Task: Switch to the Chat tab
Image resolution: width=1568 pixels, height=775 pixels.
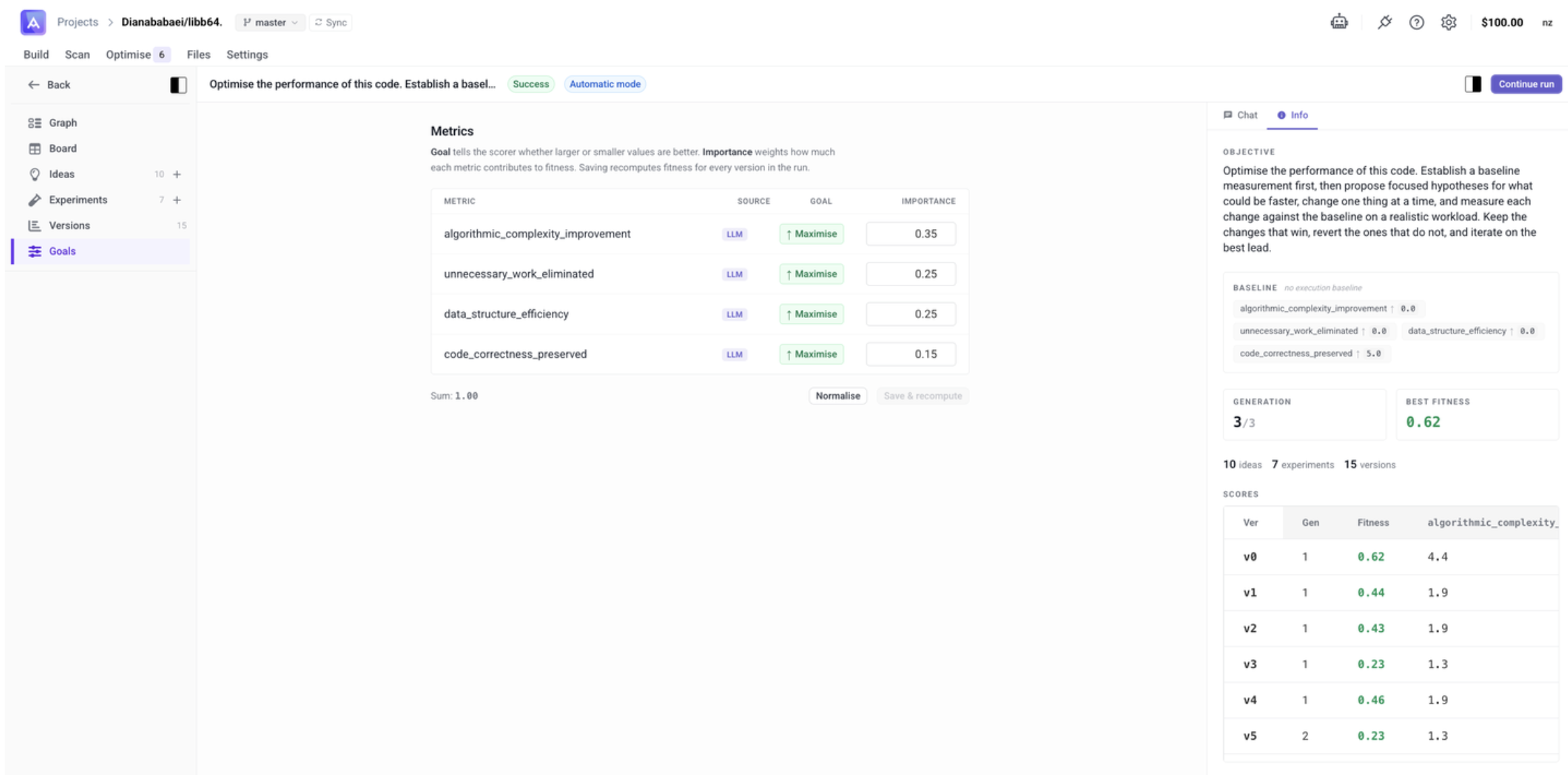Action: coord(1240,115)
